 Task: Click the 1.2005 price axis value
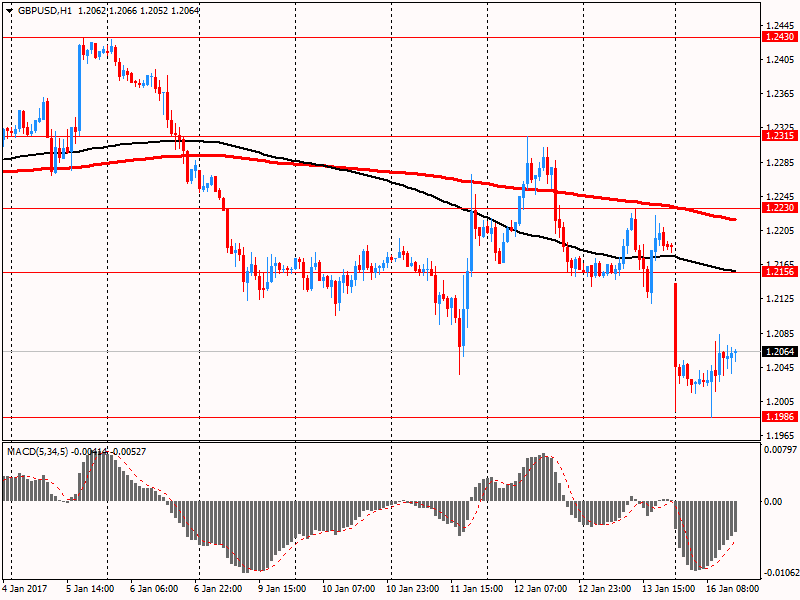tap(780, 402)
